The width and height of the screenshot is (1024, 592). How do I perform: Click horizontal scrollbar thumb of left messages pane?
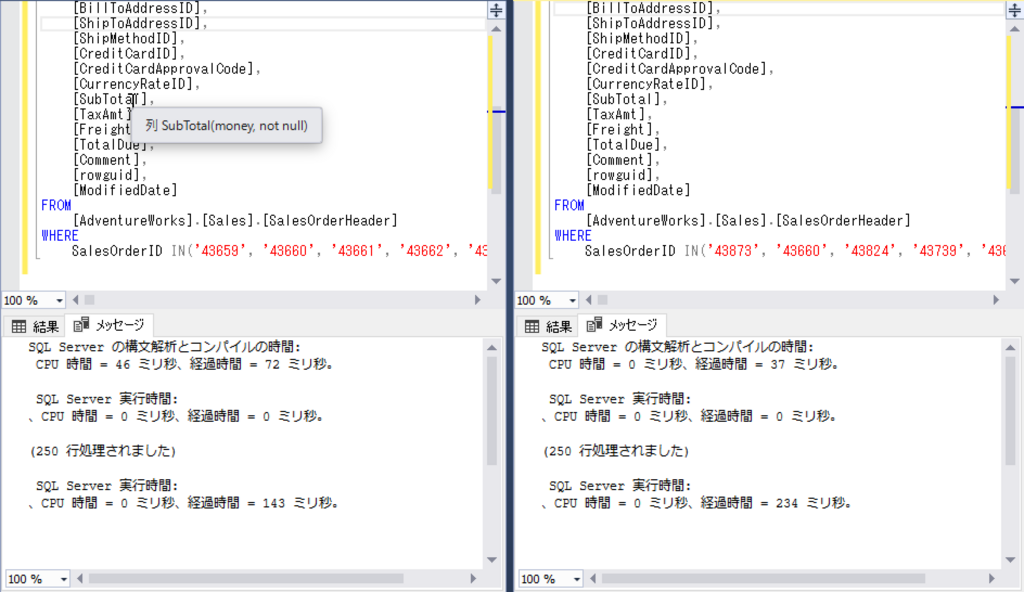(x=246, y=579)
